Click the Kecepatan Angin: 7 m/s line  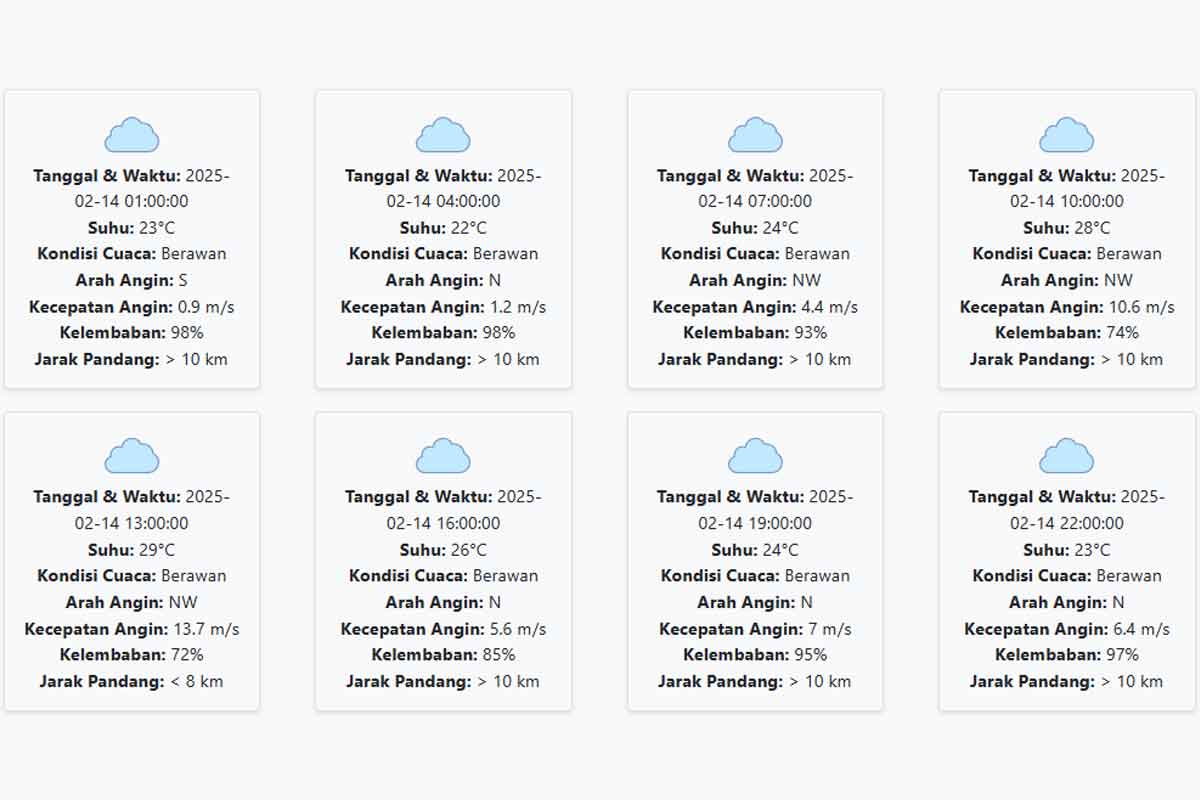pos(755,629)
